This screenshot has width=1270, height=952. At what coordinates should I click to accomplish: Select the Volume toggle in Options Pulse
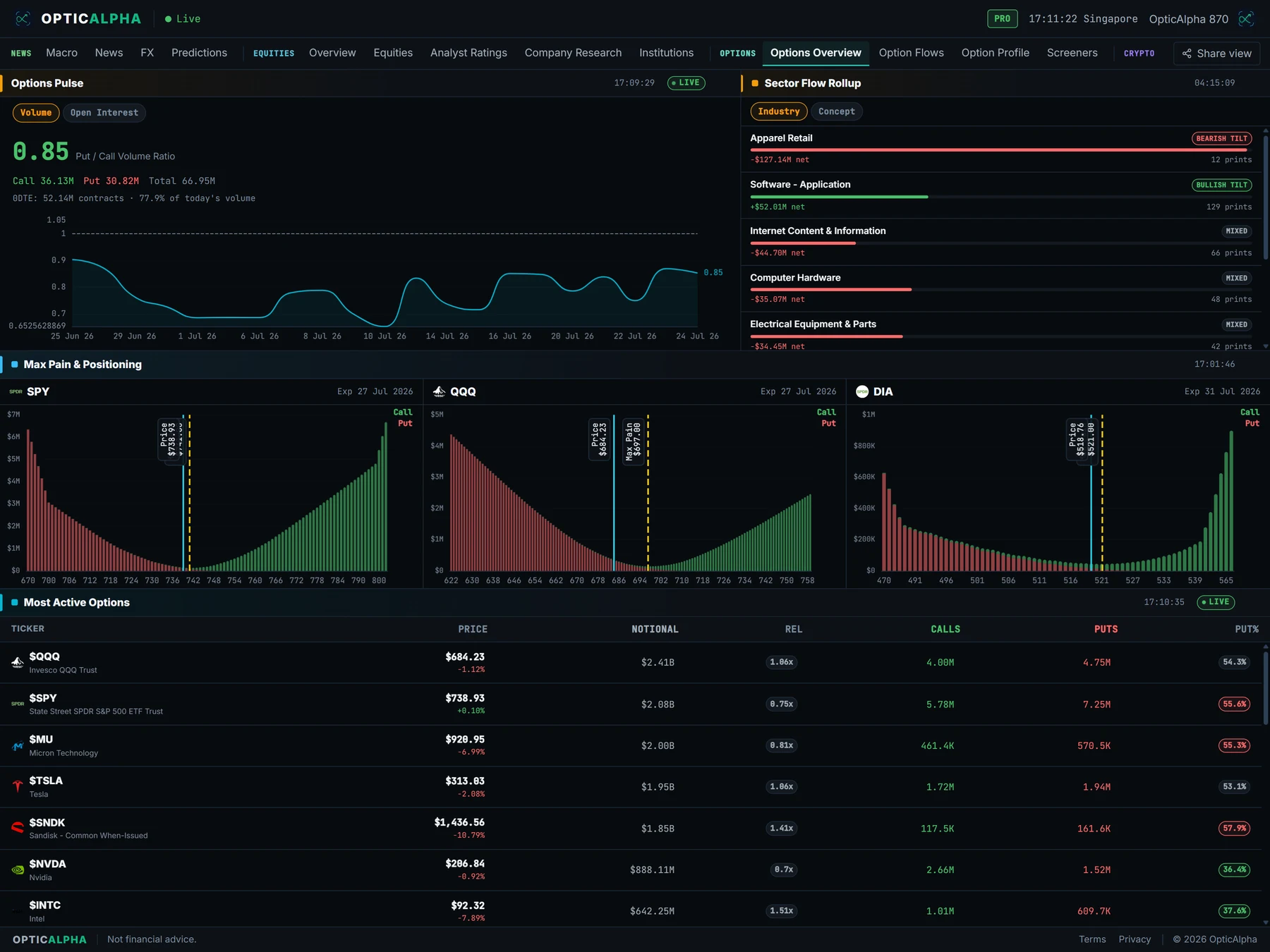click(36, 113)
